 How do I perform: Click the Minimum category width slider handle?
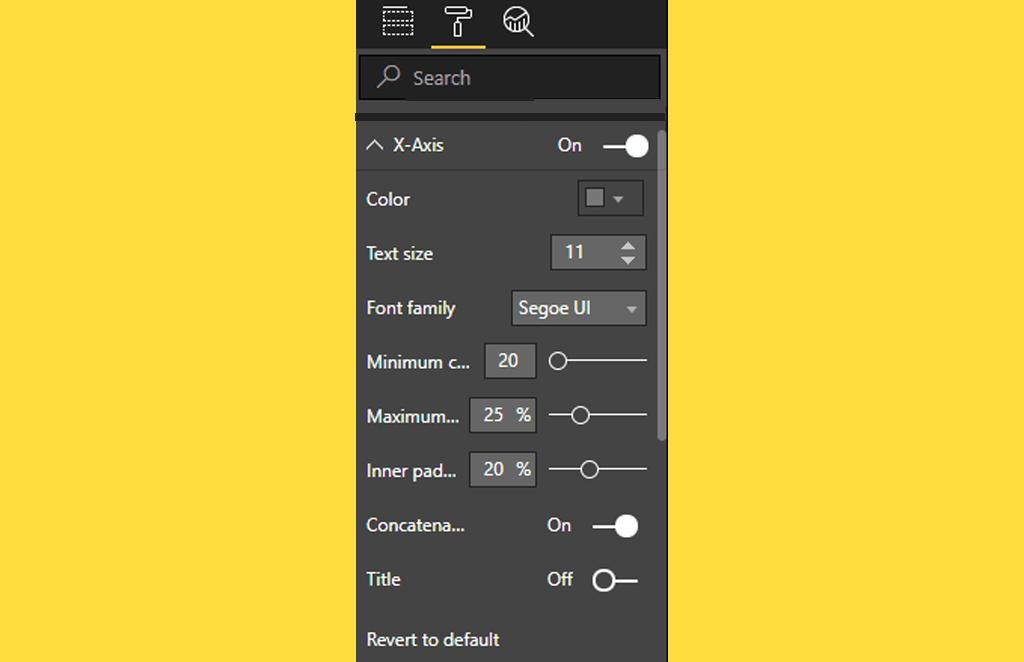tap(558, 361)
